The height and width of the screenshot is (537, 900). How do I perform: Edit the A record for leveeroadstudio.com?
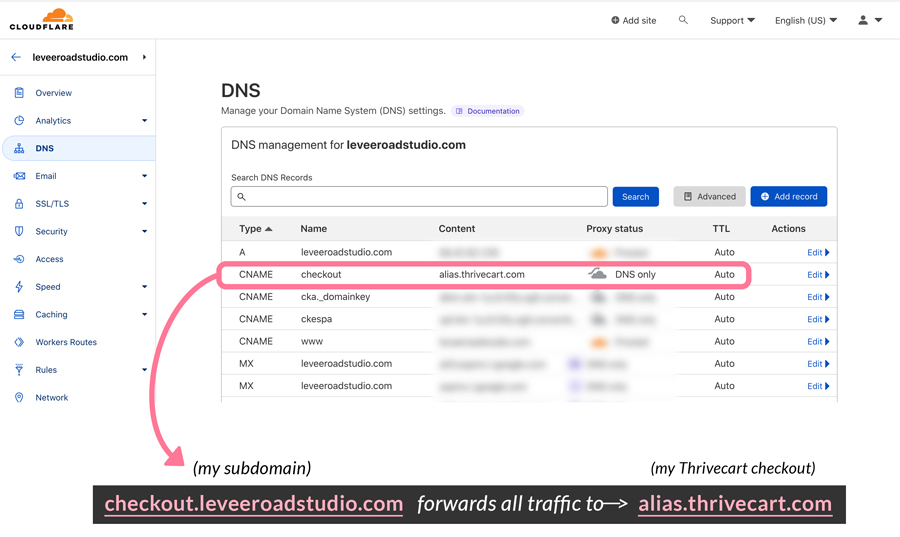coord(818,252)
